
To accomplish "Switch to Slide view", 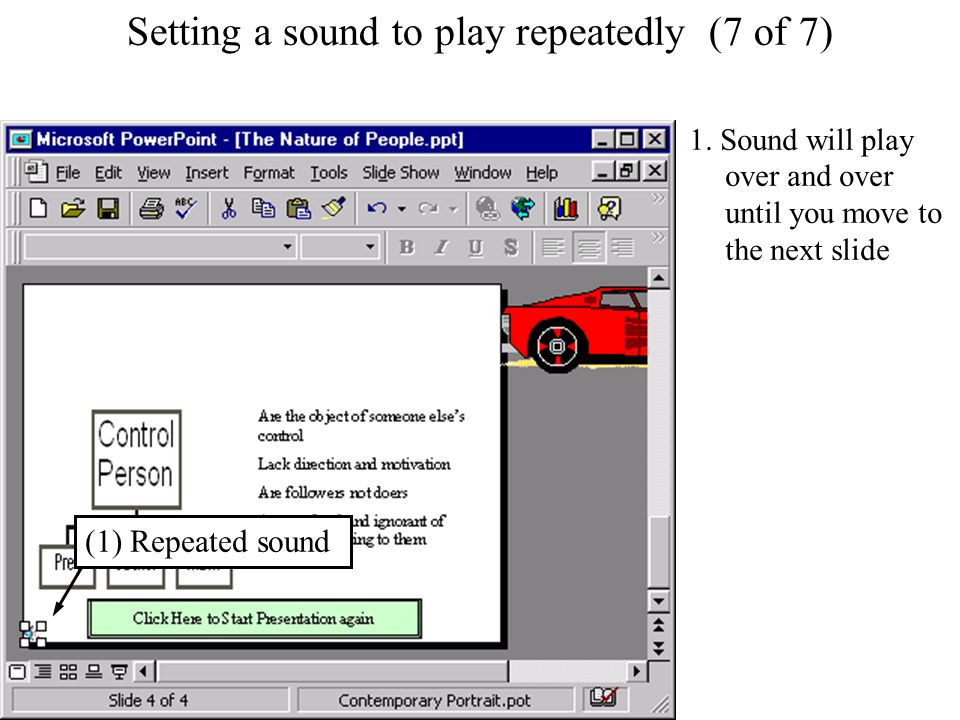I will [x=93, y=672].
